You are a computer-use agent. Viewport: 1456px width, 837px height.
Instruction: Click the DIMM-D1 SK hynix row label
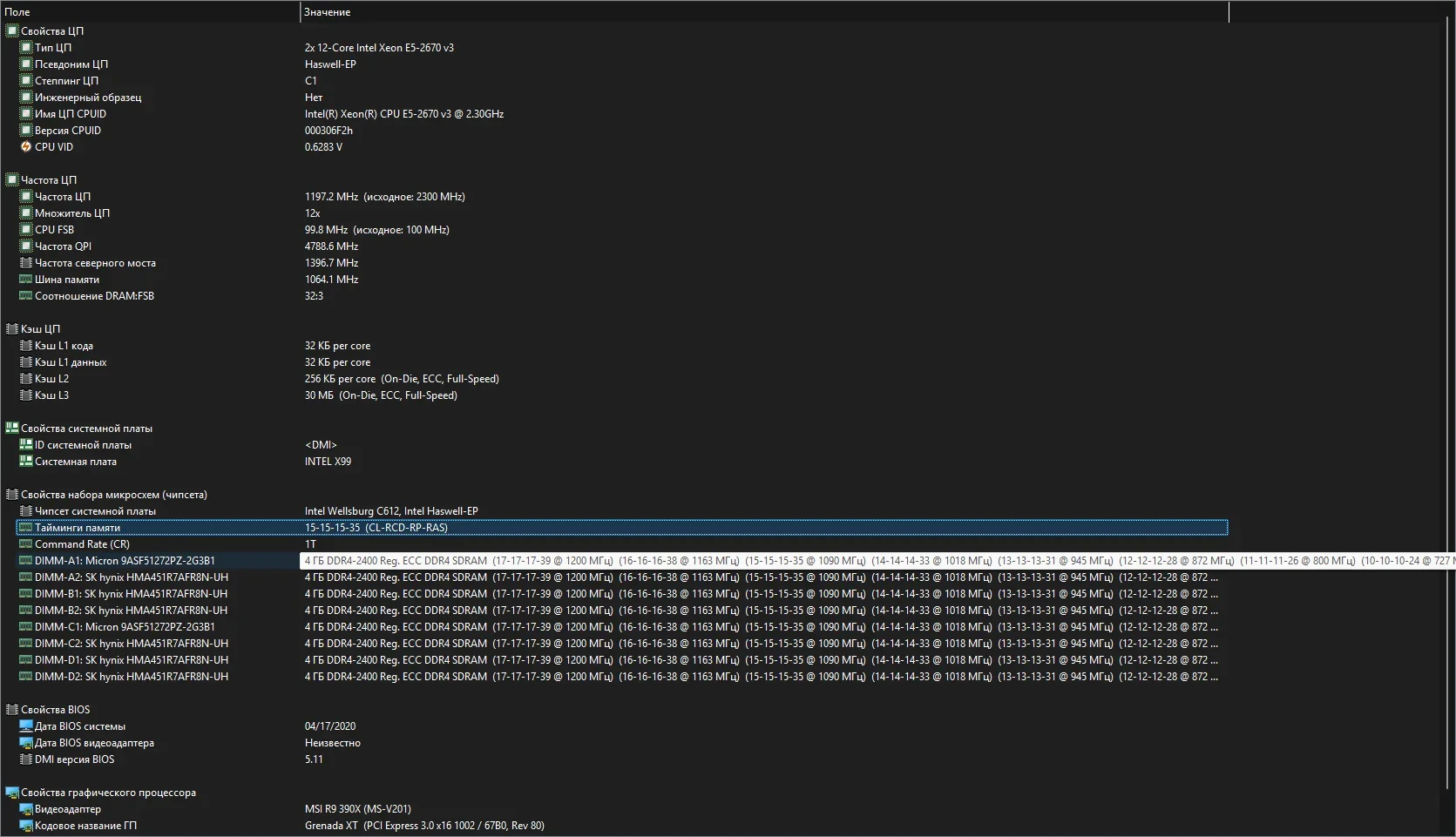tap(132, 660)
